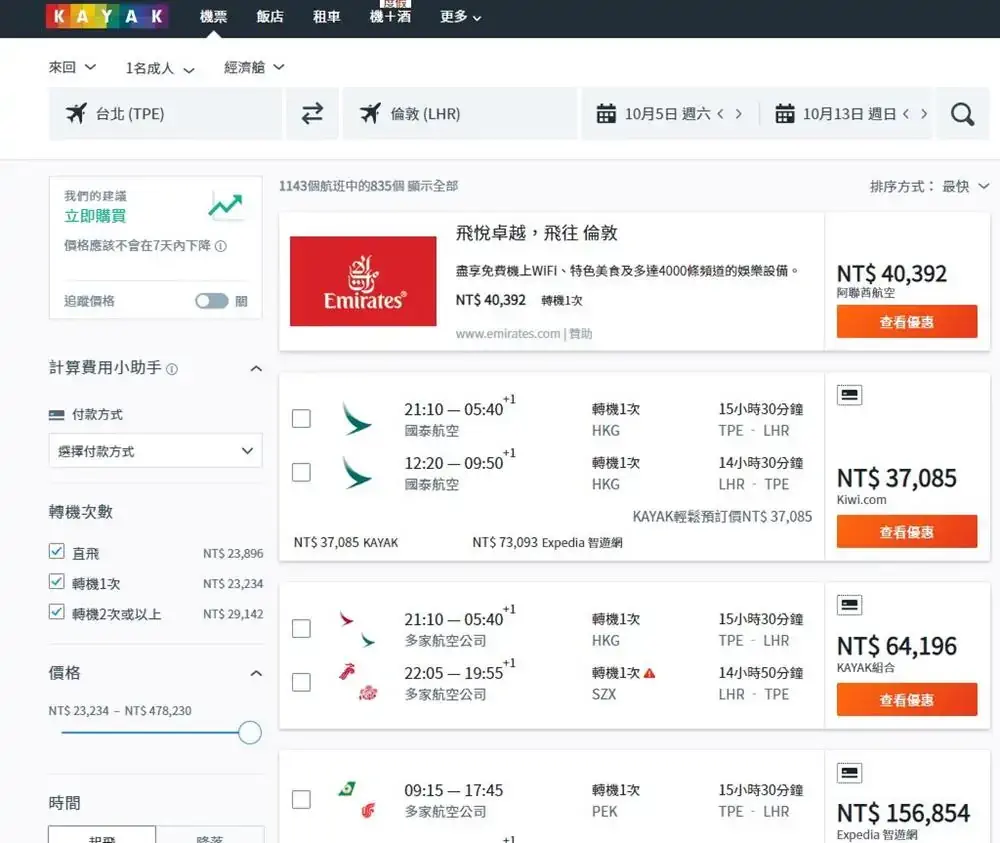The height and width of the screenshot is (843, 1000).
Task: Click 查看優惠 for Emirates NT$ 40,392
Action: (907, 321)
